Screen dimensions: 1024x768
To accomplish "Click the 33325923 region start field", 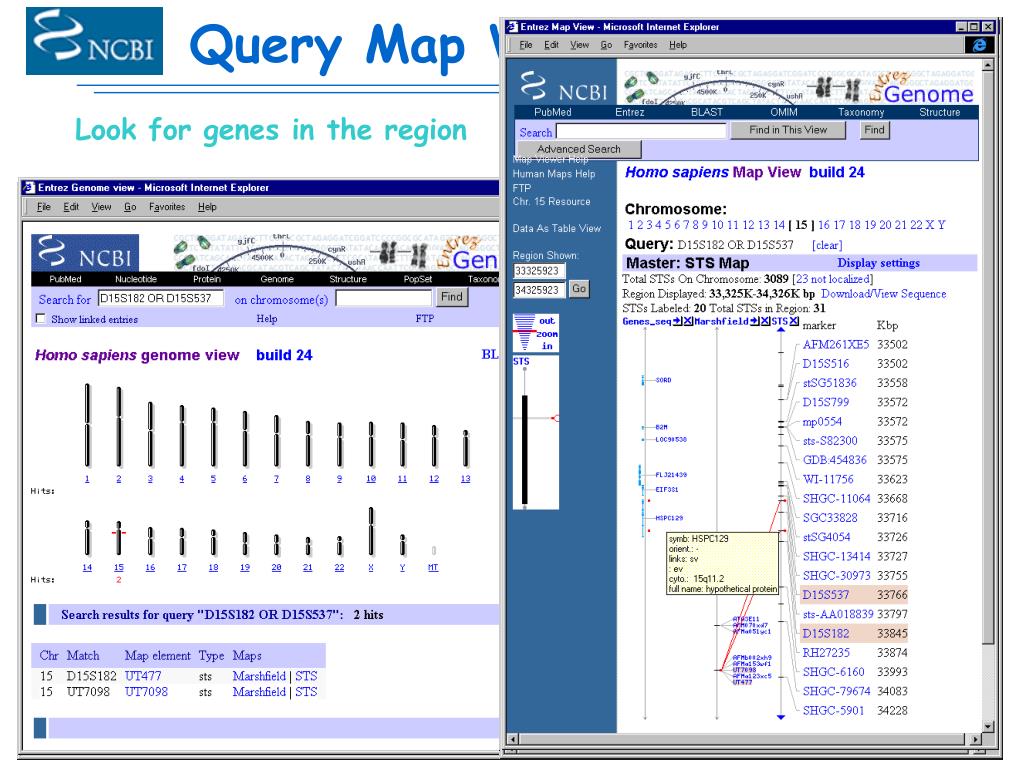I will [x=539, y=270].
